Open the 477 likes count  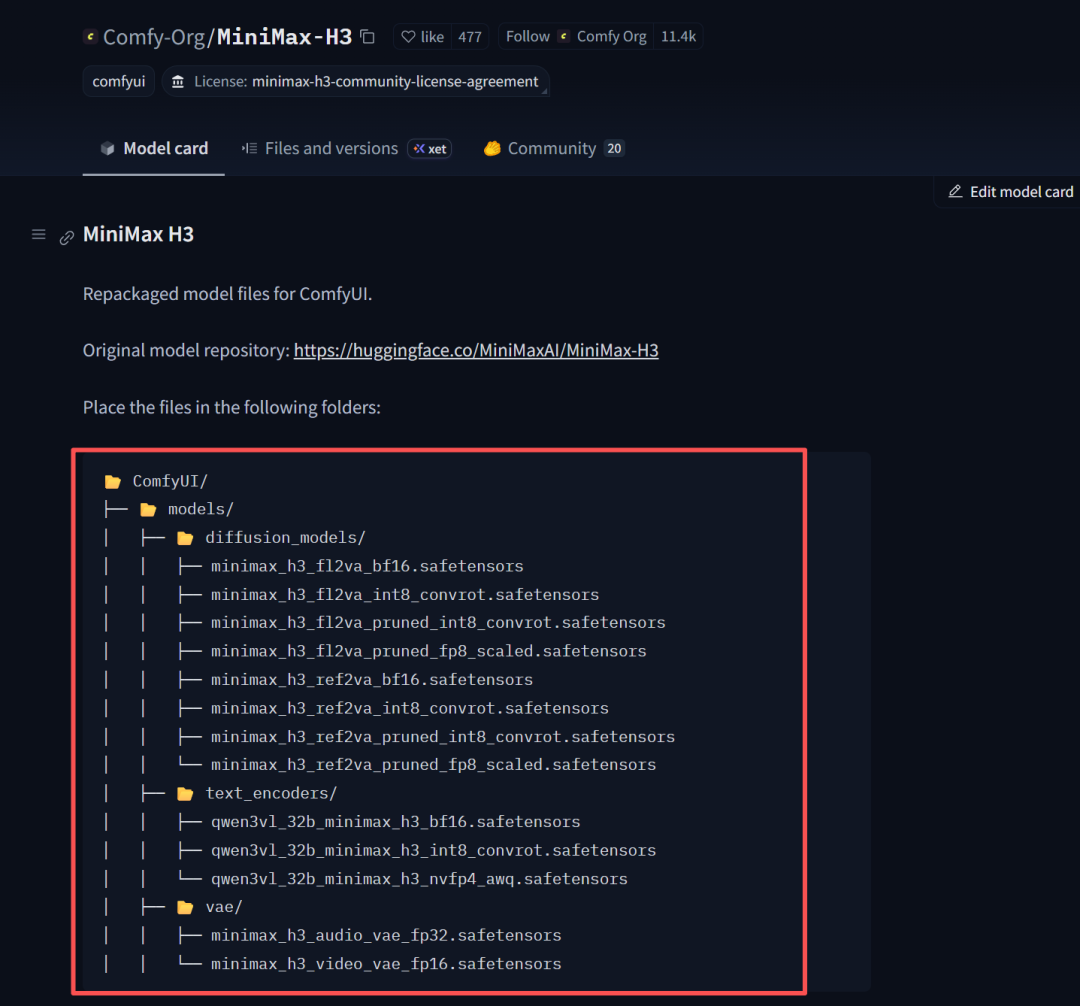pyautogui.click(x=470, y=36)
